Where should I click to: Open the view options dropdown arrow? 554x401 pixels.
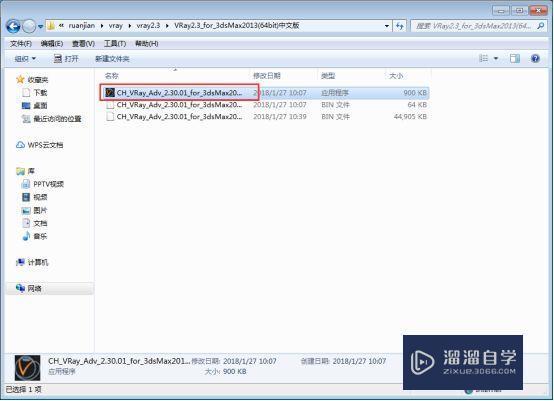point(496,59)
